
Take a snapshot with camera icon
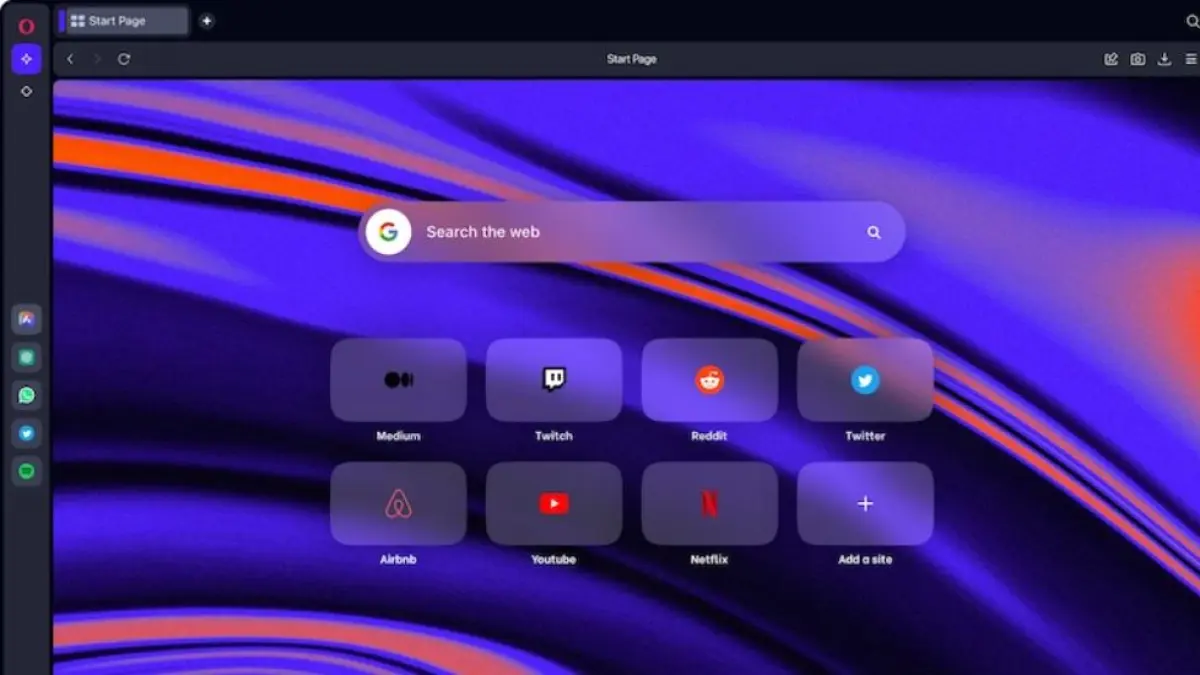click(1138, 59)
